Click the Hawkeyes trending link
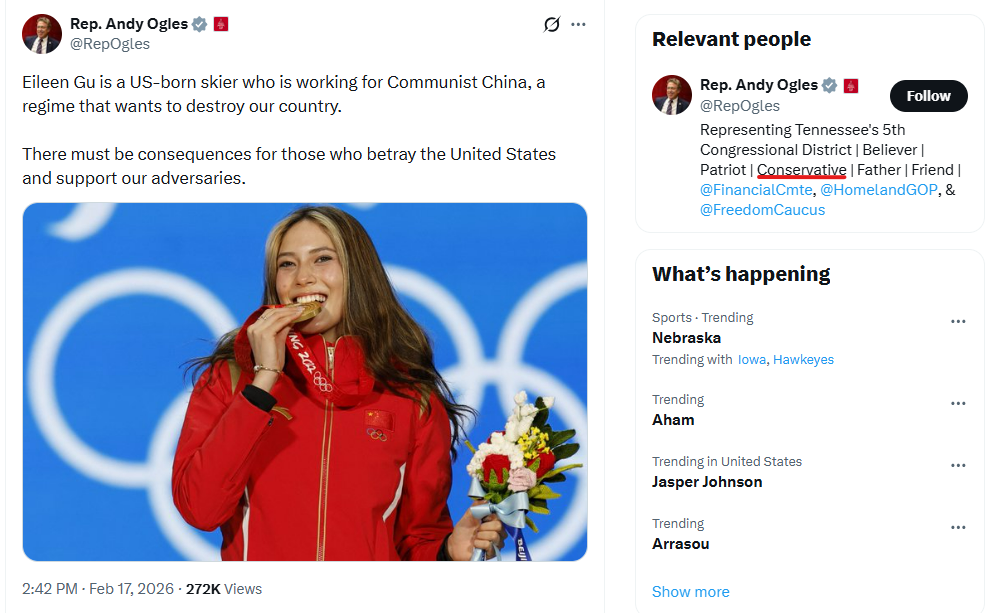This screenshot has width=990, height=613. (x=803, y=360)
